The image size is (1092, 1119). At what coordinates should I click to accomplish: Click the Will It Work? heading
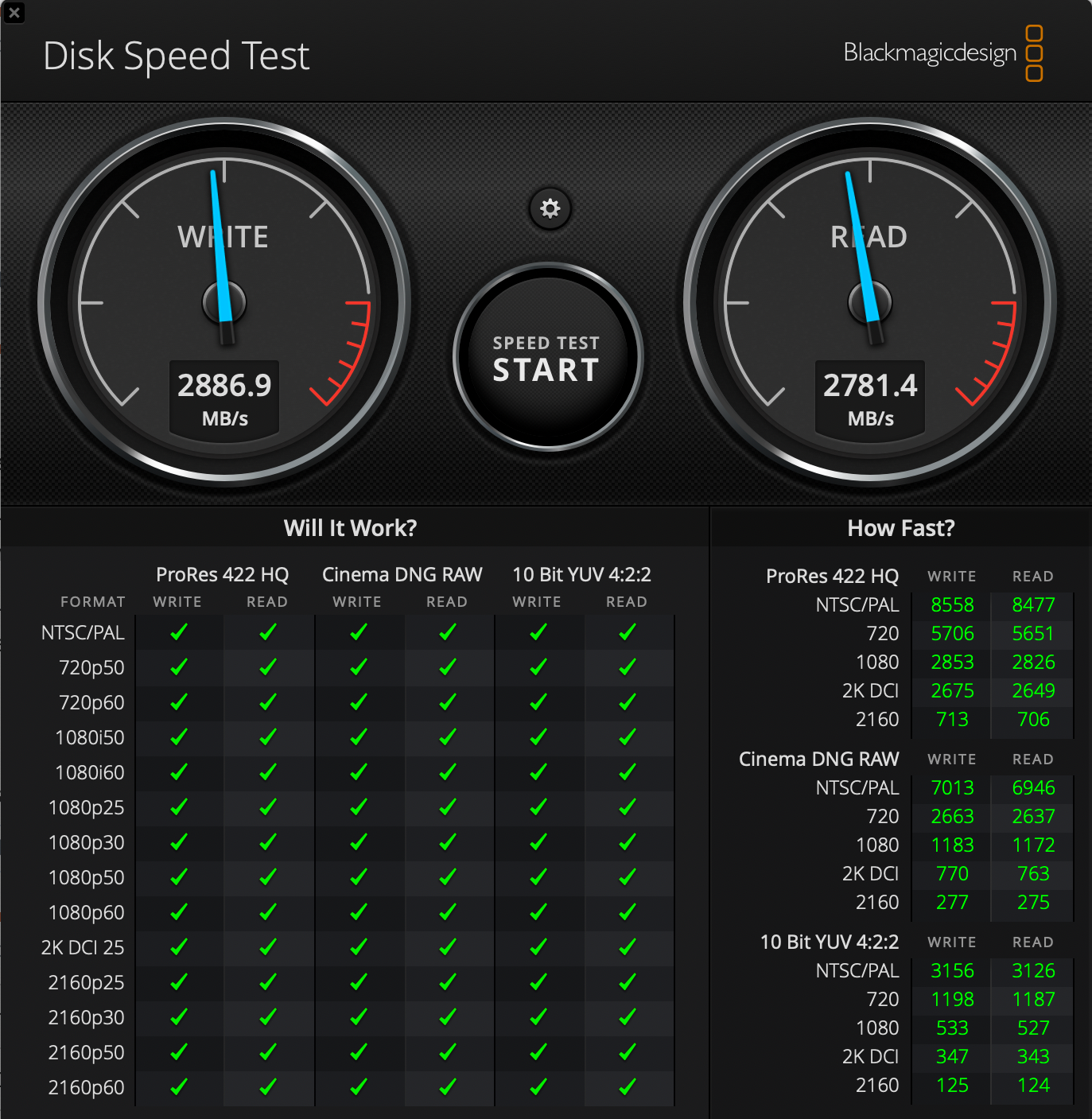coord(351,528)
